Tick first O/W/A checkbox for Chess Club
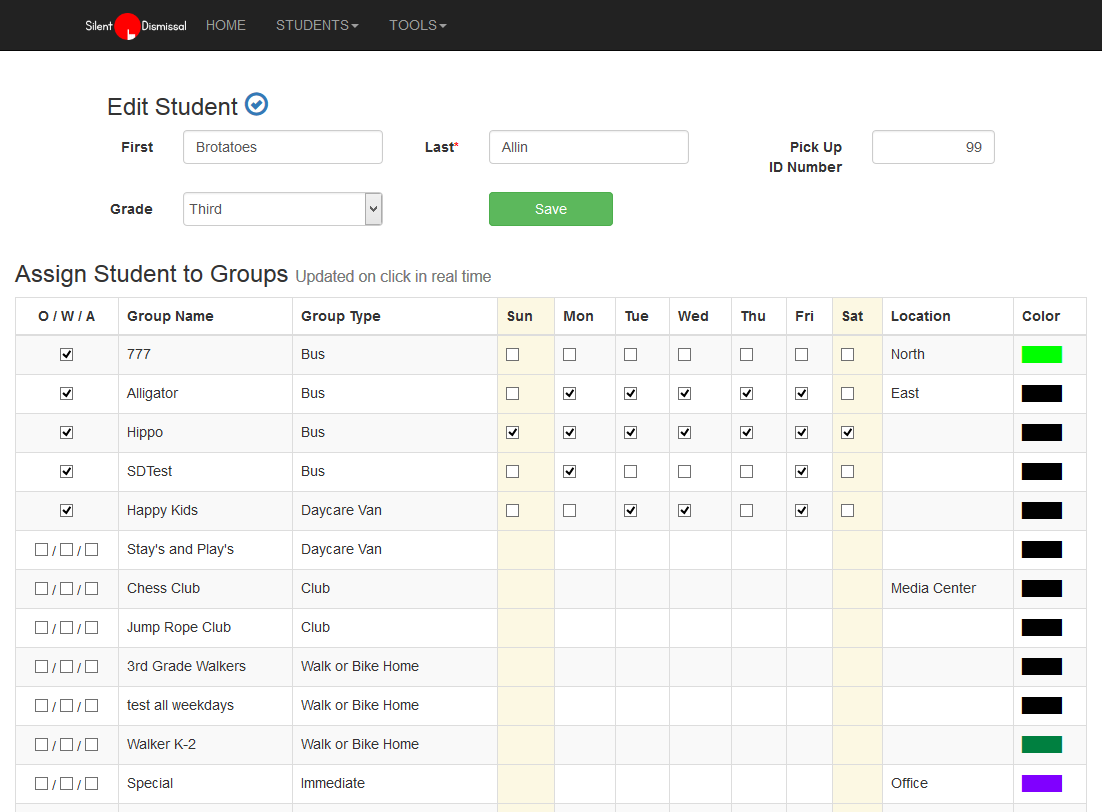The height and width of the screenshot is (812, 1102). (42, 588)
